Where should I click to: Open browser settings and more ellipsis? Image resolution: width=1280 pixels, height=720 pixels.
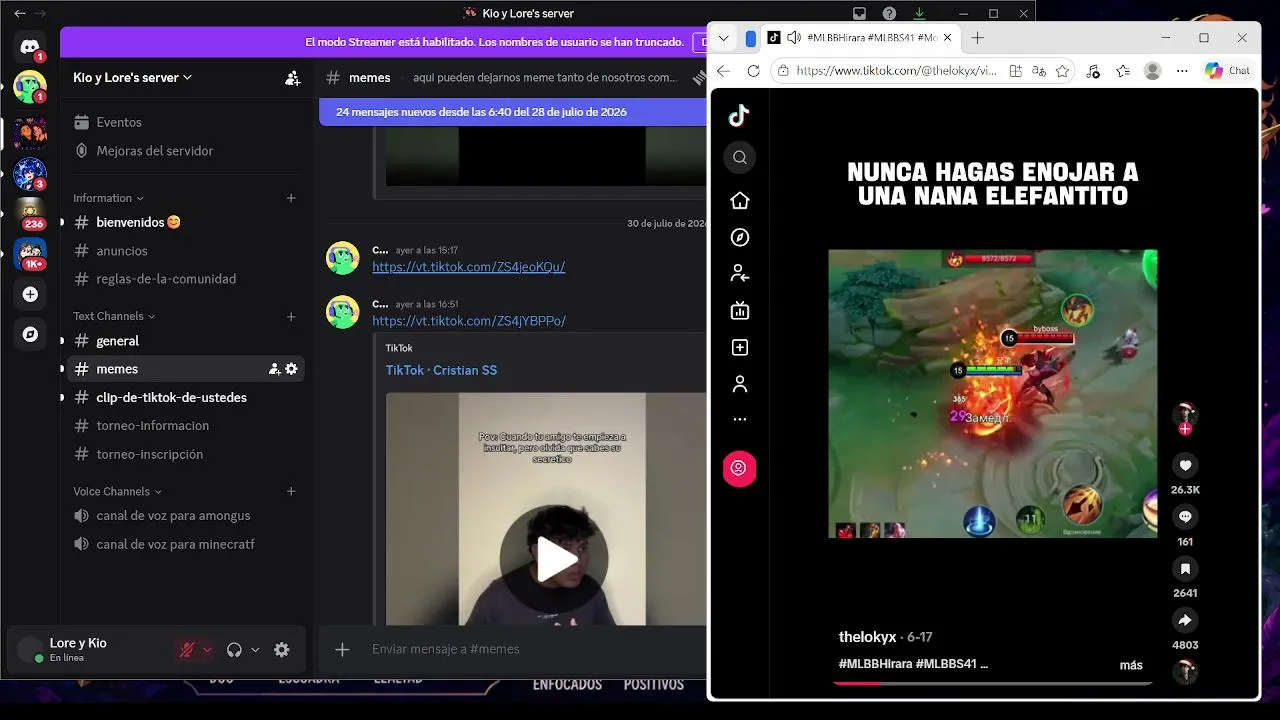pos(1183,71)
